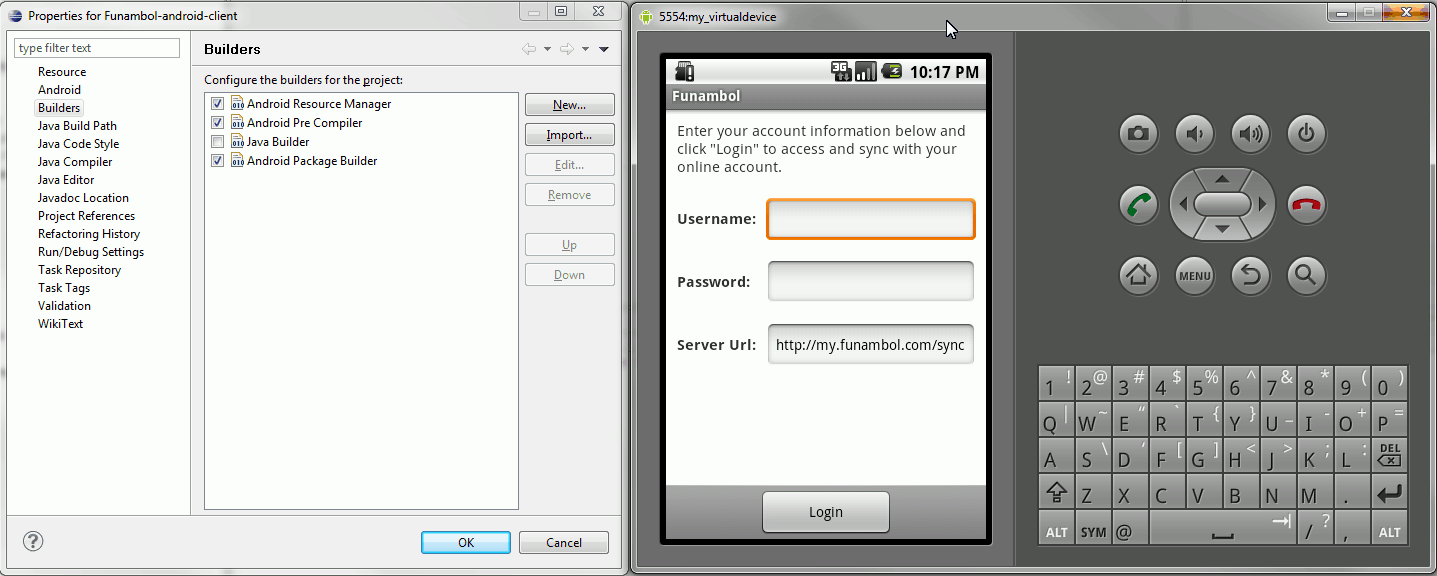Lower volume with the emulator volume-down button

(x=1194, y=133)
